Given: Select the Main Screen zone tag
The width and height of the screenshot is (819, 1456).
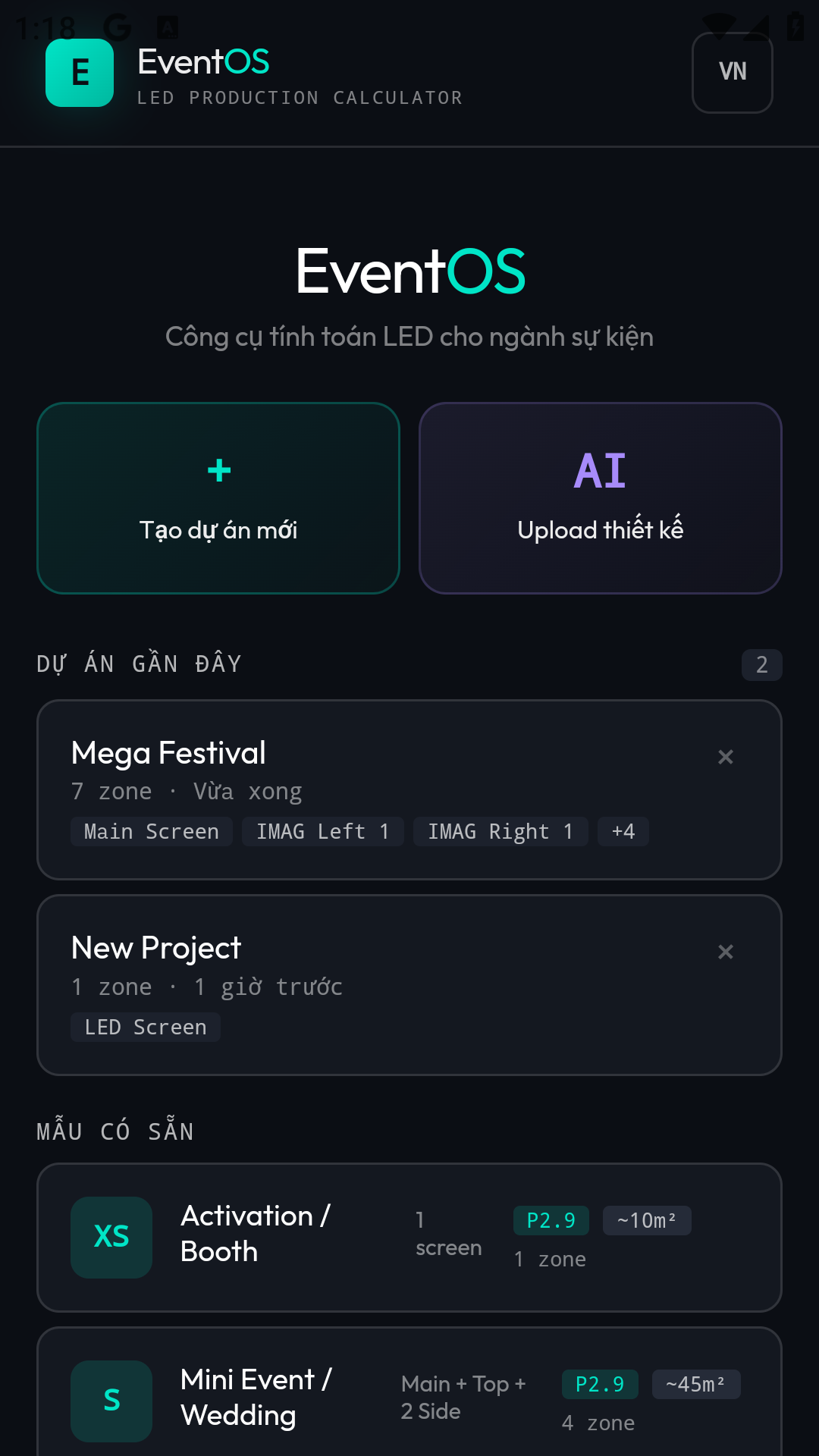Looking at the screenshot, I should point(152,832).
